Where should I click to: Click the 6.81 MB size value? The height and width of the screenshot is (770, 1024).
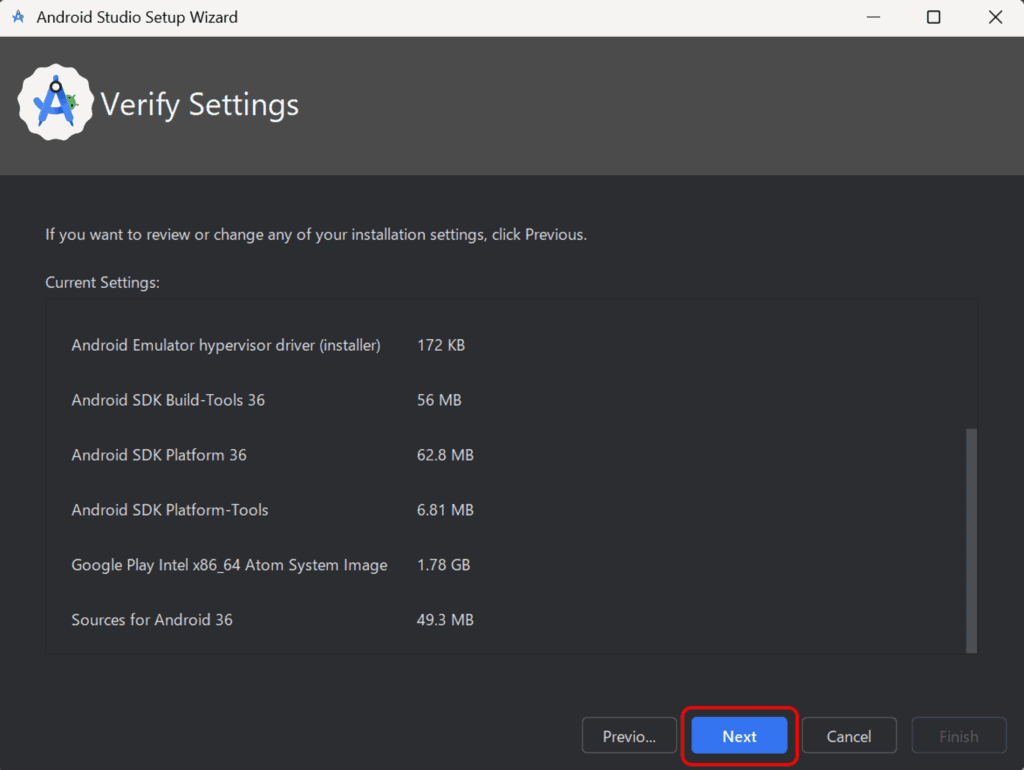click(445, 509)
